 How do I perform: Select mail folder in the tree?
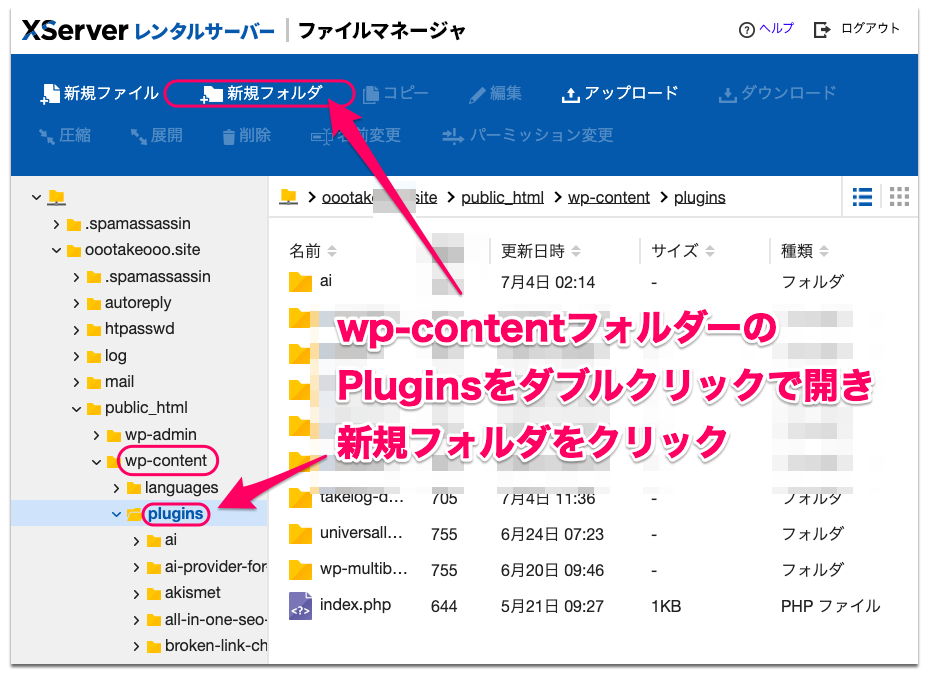[119, 381]
